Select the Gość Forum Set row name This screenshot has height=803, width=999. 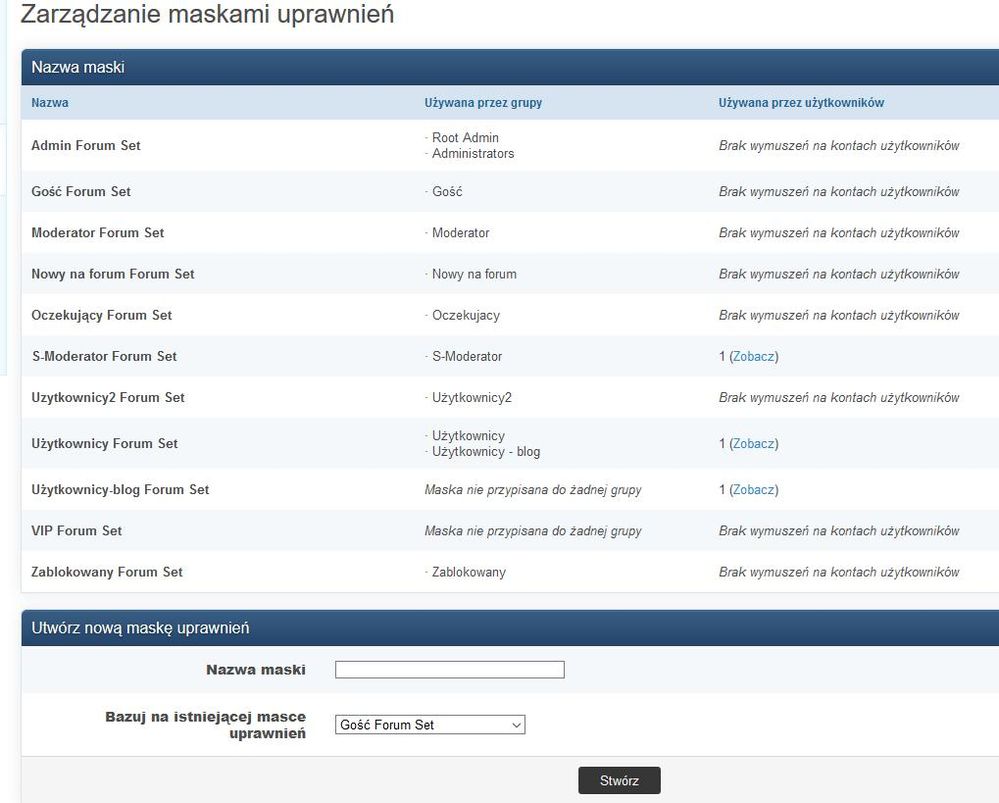pyautogui.click(x=81, y=191)
